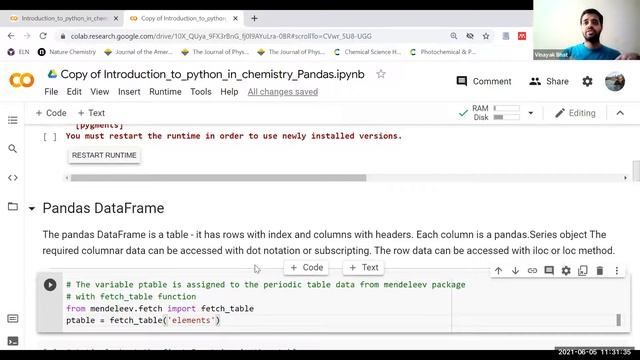Open cell editor settings gear
The image size is (640, 360).
click(x=566, y=271)
